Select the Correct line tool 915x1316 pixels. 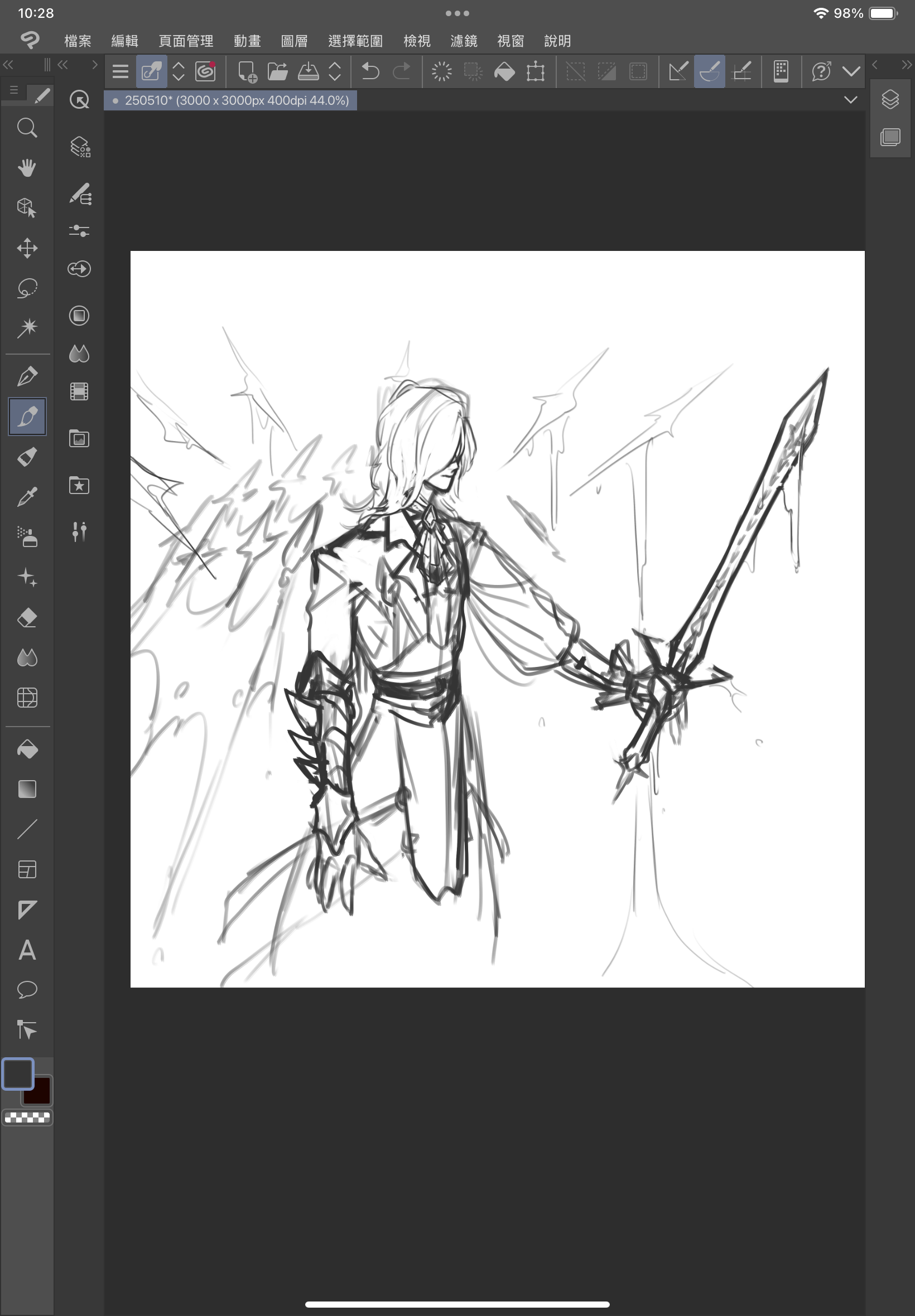click(27, 1030)
